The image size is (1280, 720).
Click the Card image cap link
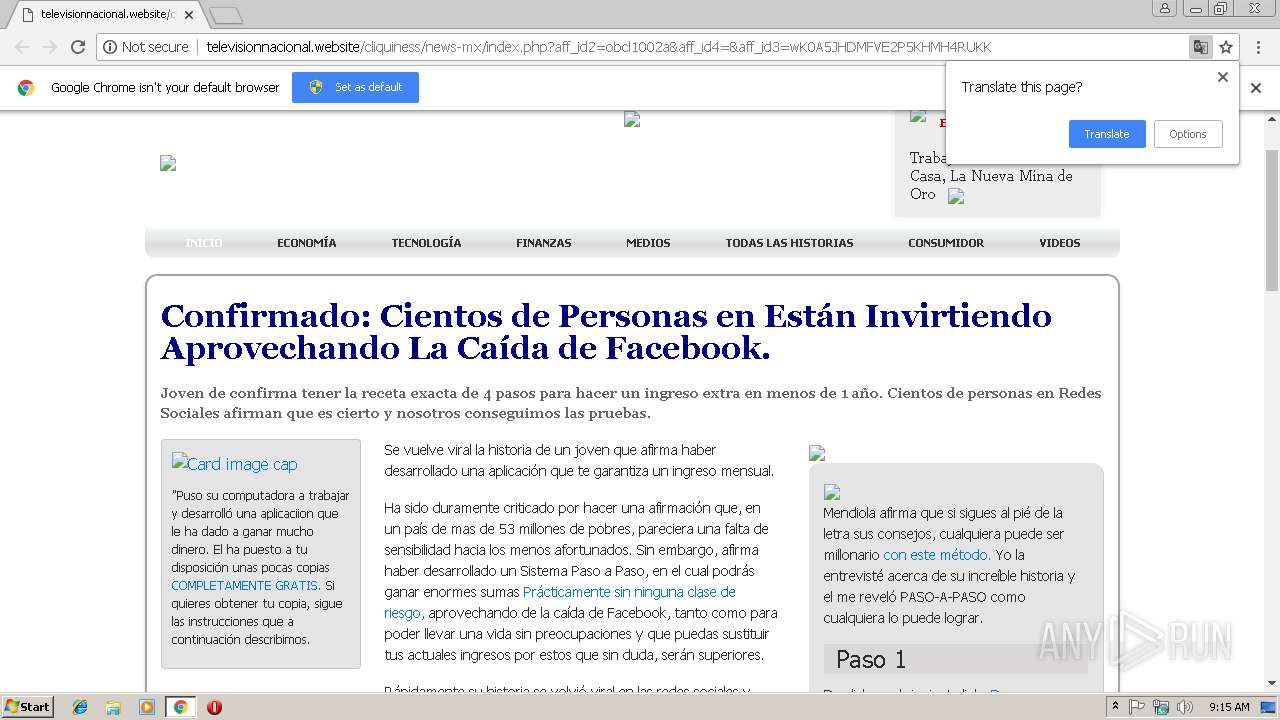235,463
